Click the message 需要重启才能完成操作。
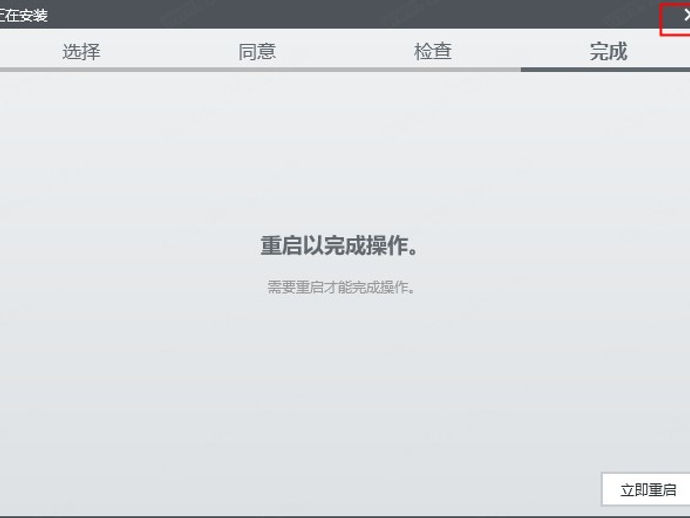 tap(341, 287)
